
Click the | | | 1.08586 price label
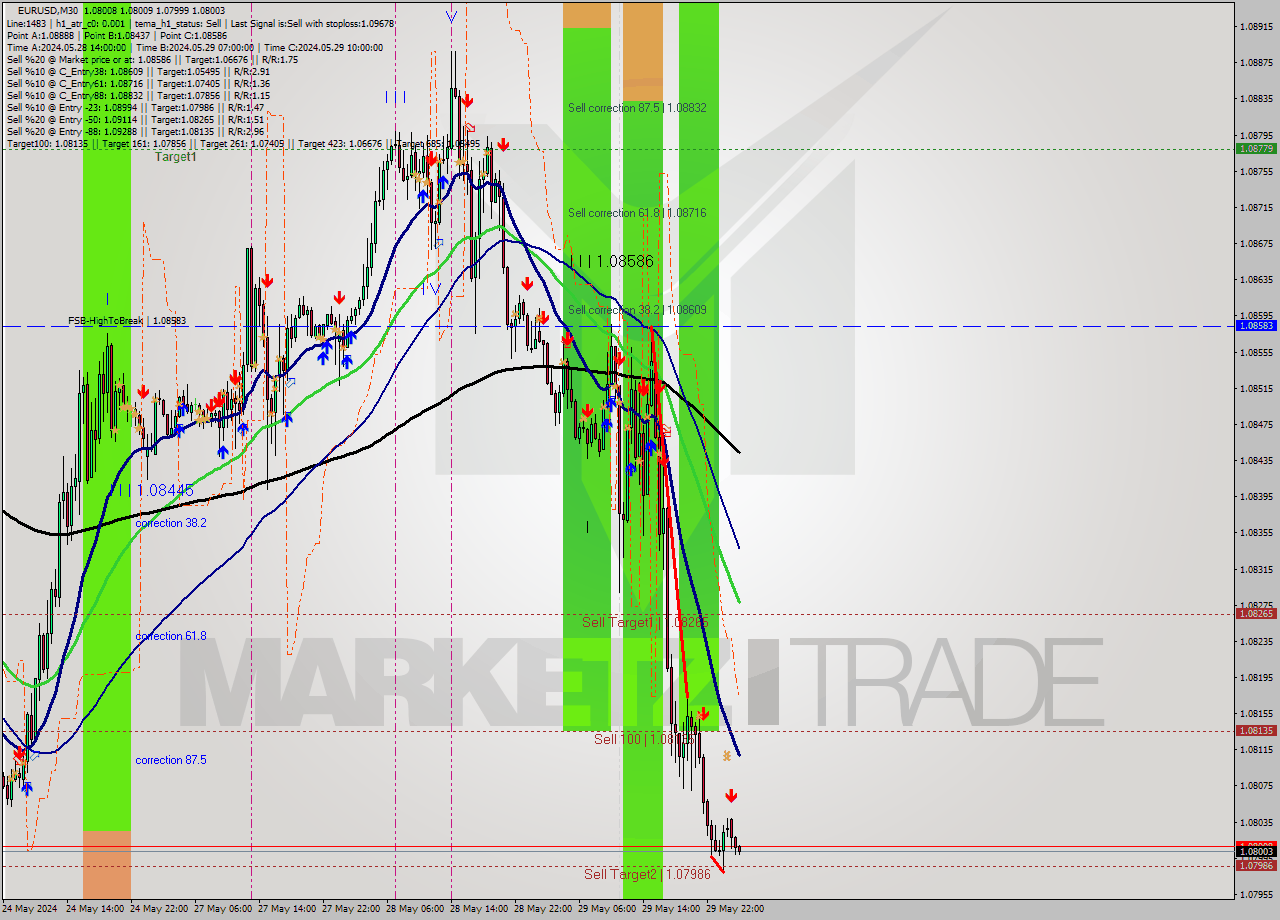click(x=611, y=261)
